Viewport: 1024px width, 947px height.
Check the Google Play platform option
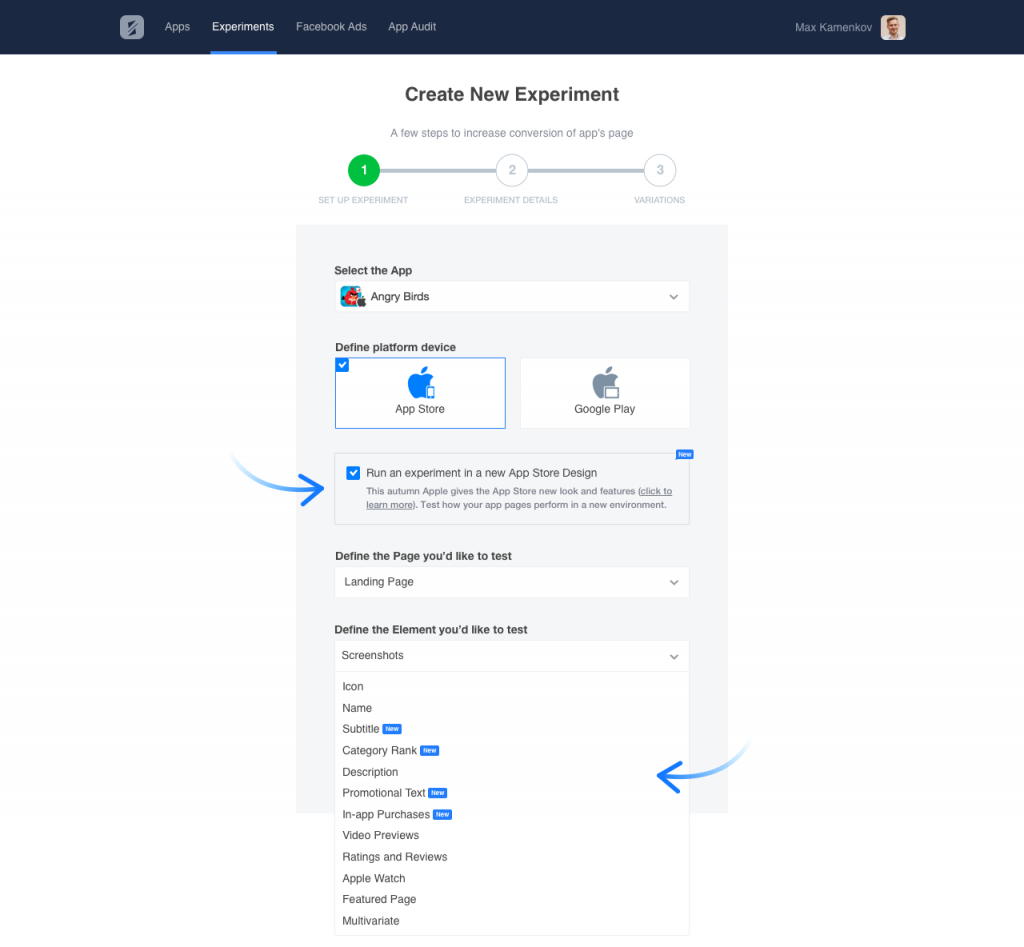[x=604, y=392]
